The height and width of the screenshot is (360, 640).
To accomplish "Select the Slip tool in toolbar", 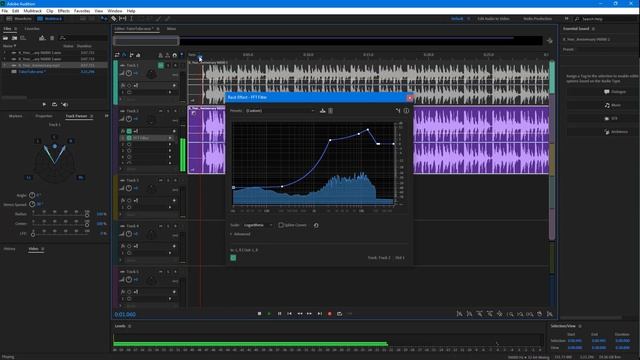I will click(122, 19).
